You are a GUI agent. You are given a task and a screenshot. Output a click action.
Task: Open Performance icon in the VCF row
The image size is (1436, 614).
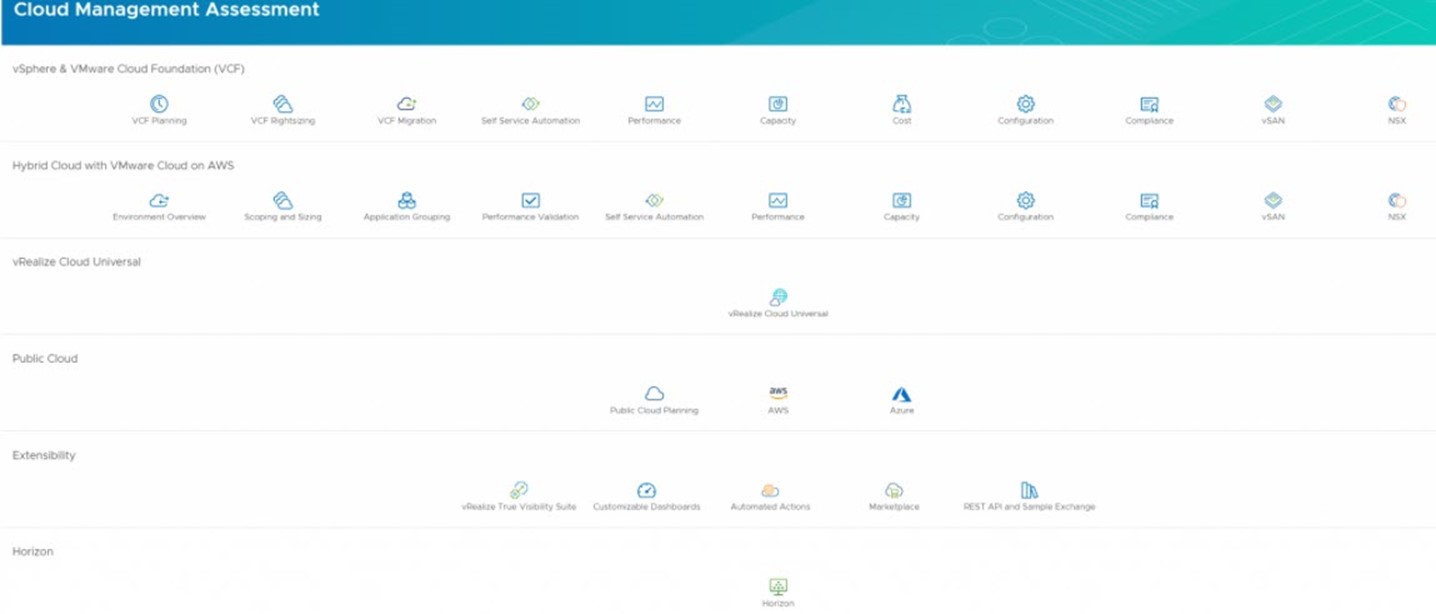coord(654,104)
